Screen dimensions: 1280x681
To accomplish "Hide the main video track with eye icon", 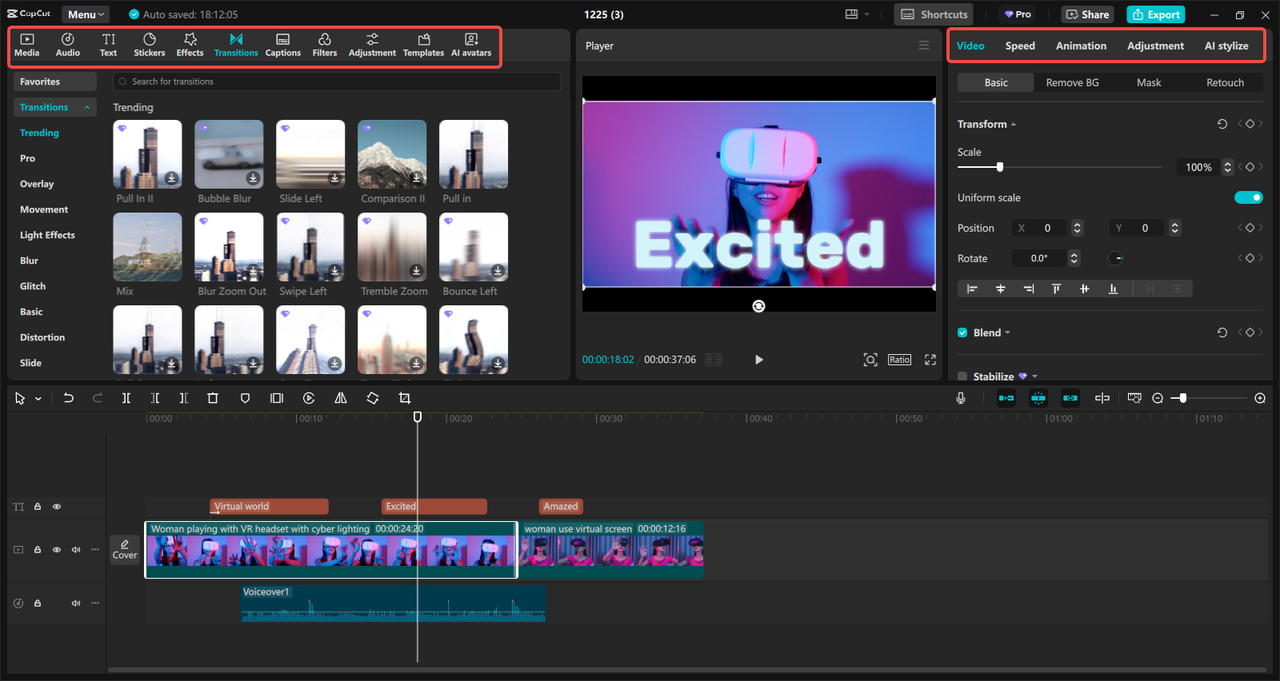I will [57, 550].
